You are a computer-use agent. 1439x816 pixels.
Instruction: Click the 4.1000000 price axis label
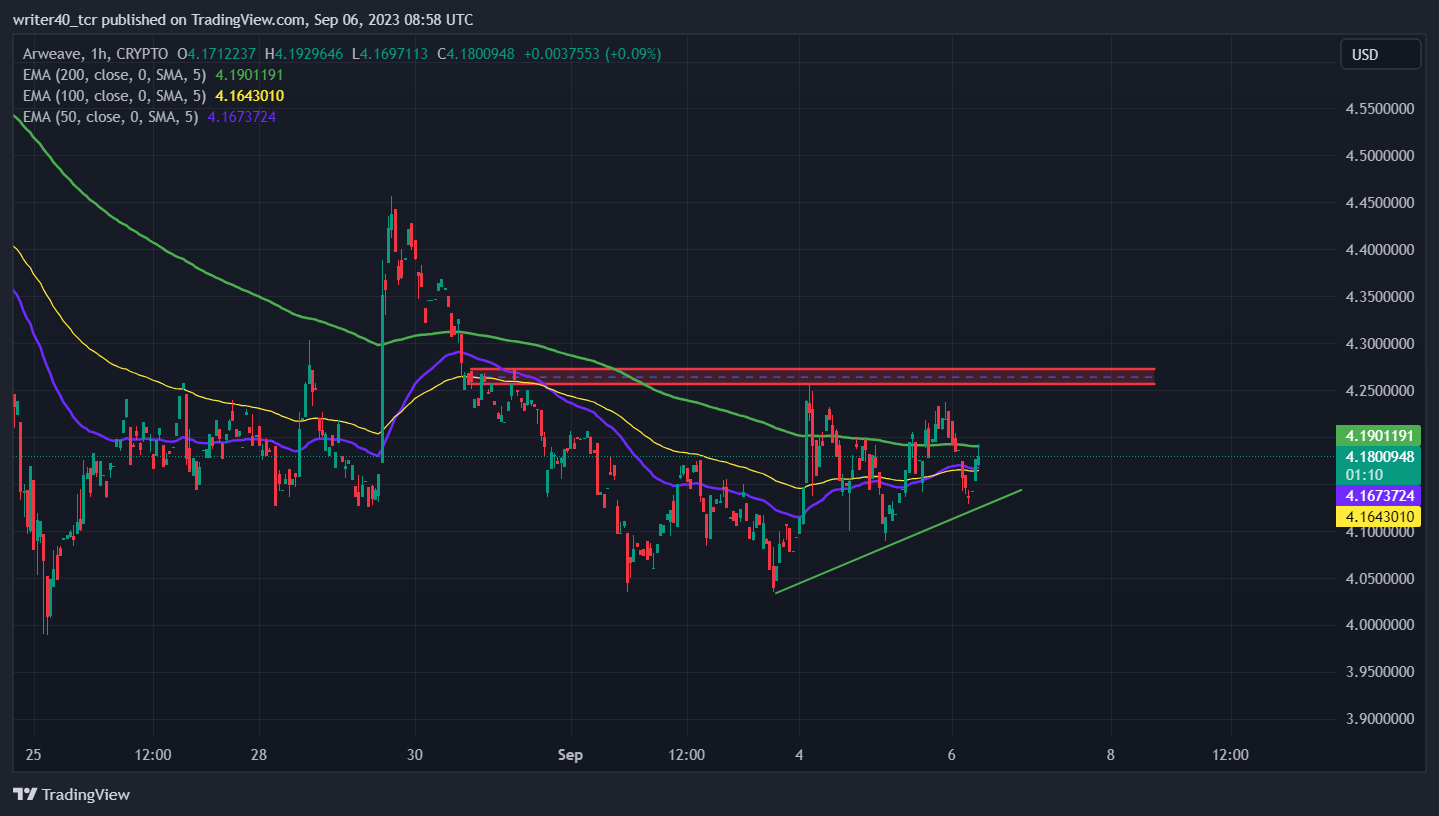pyautogui.click(x=1380, y=531)
